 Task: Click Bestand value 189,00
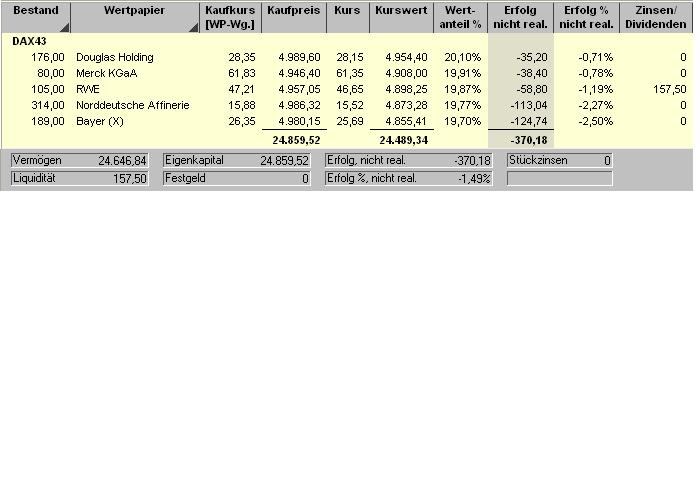48,121
